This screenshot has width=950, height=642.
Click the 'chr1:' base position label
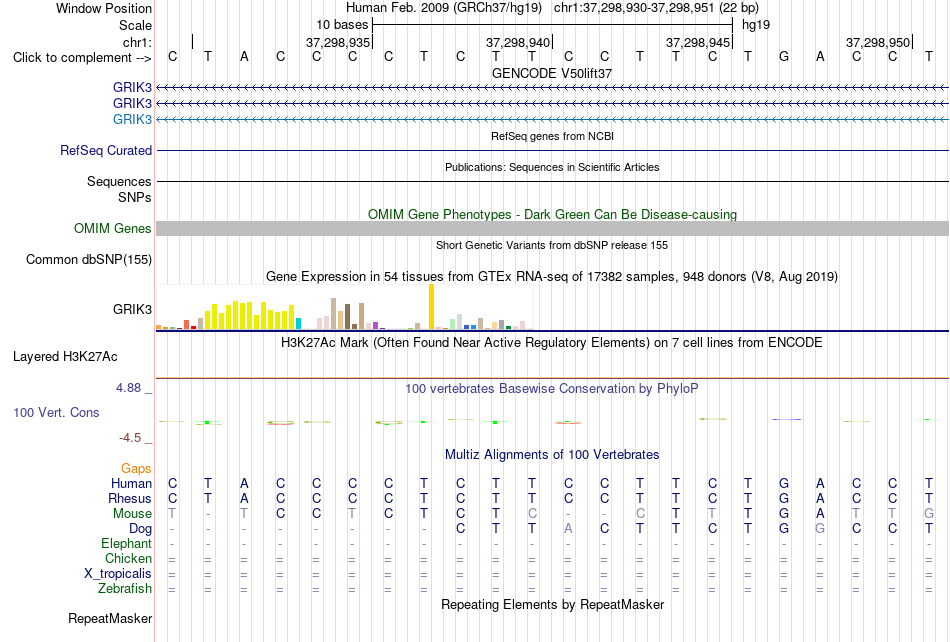coord(138,42)
